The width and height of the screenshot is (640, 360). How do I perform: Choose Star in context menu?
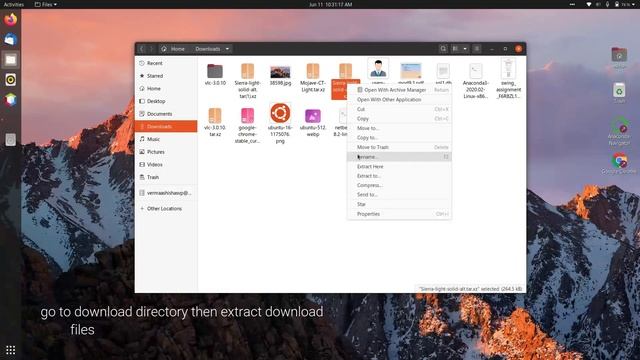coord(399,204)
